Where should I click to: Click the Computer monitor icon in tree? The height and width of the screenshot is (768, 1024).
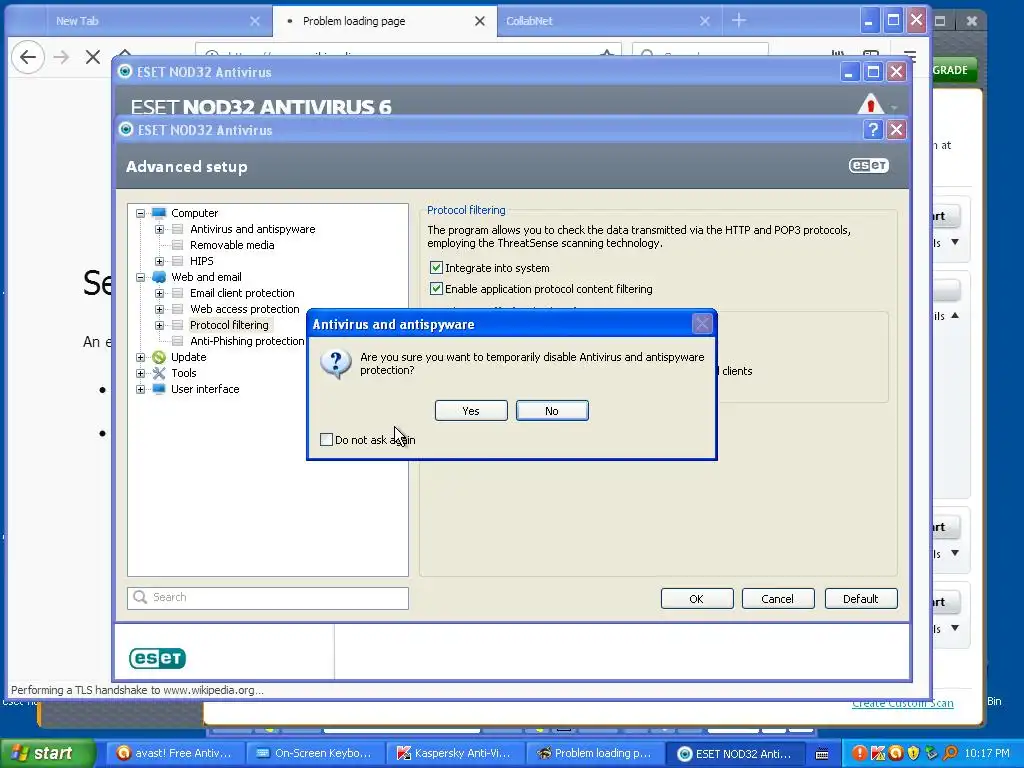click(159, 213)
